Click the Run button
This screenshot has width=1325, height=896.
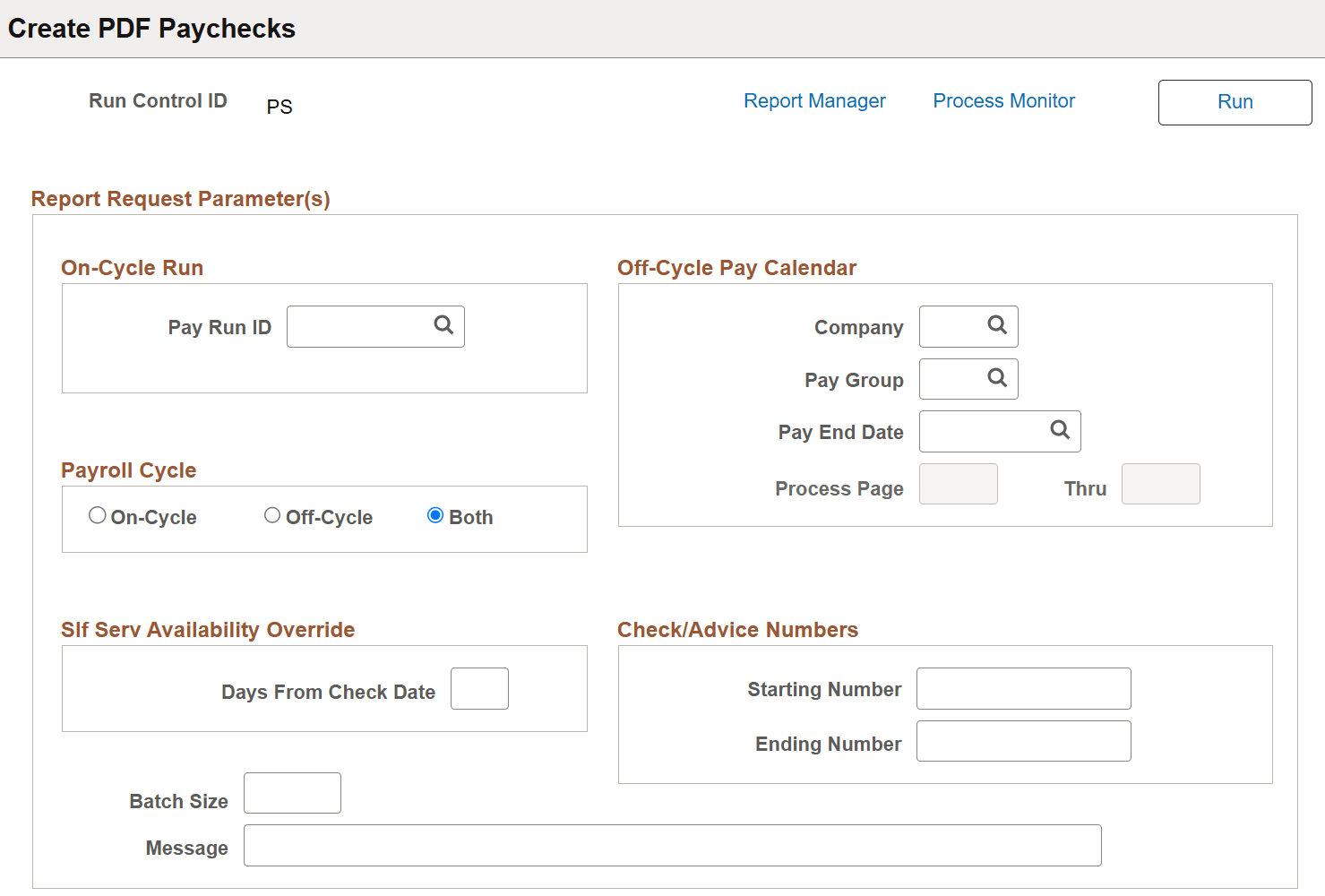click(1235, 102)
